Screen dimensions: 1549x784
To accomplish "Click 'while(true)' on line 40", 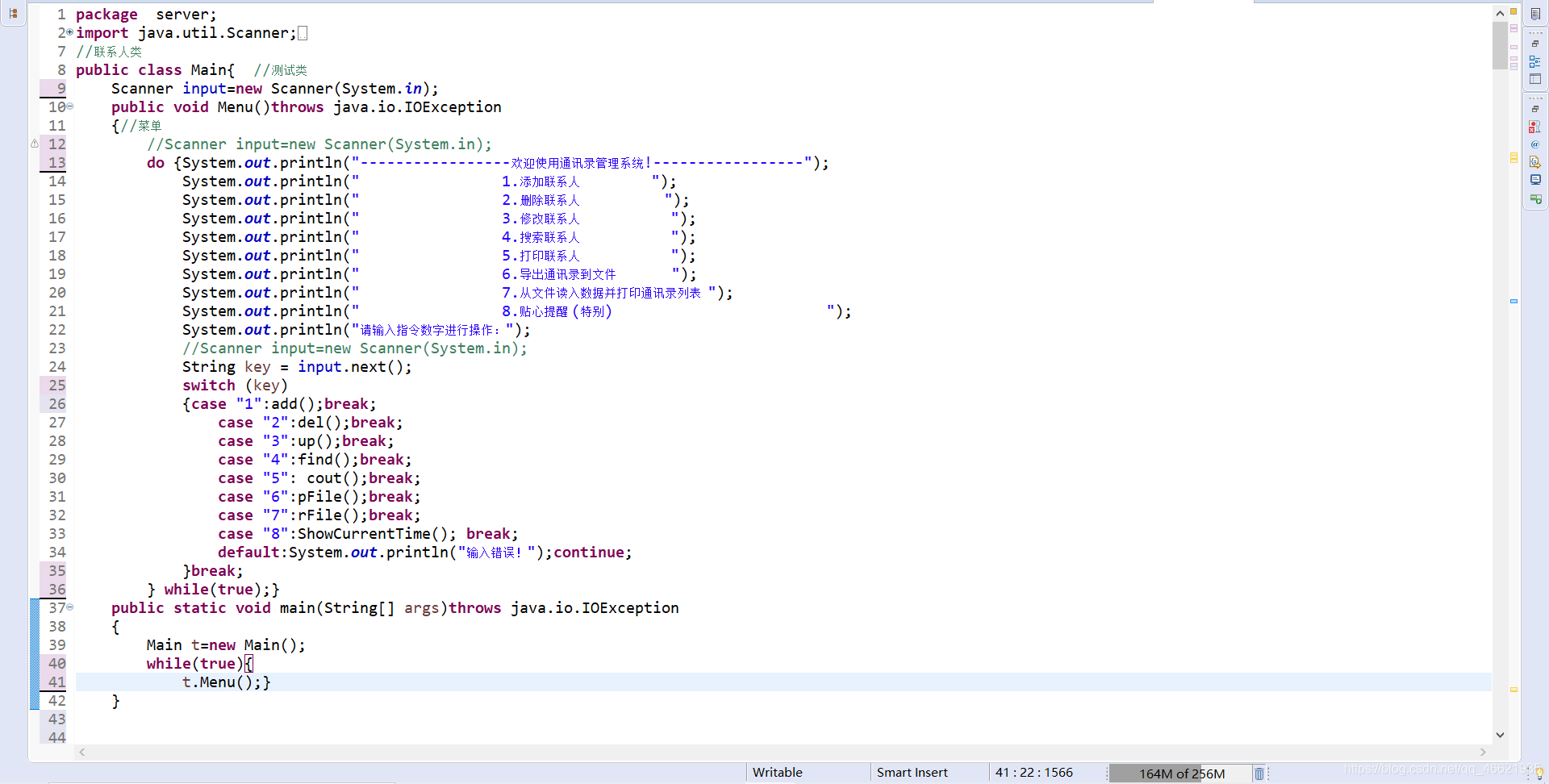I will point(194,664).
